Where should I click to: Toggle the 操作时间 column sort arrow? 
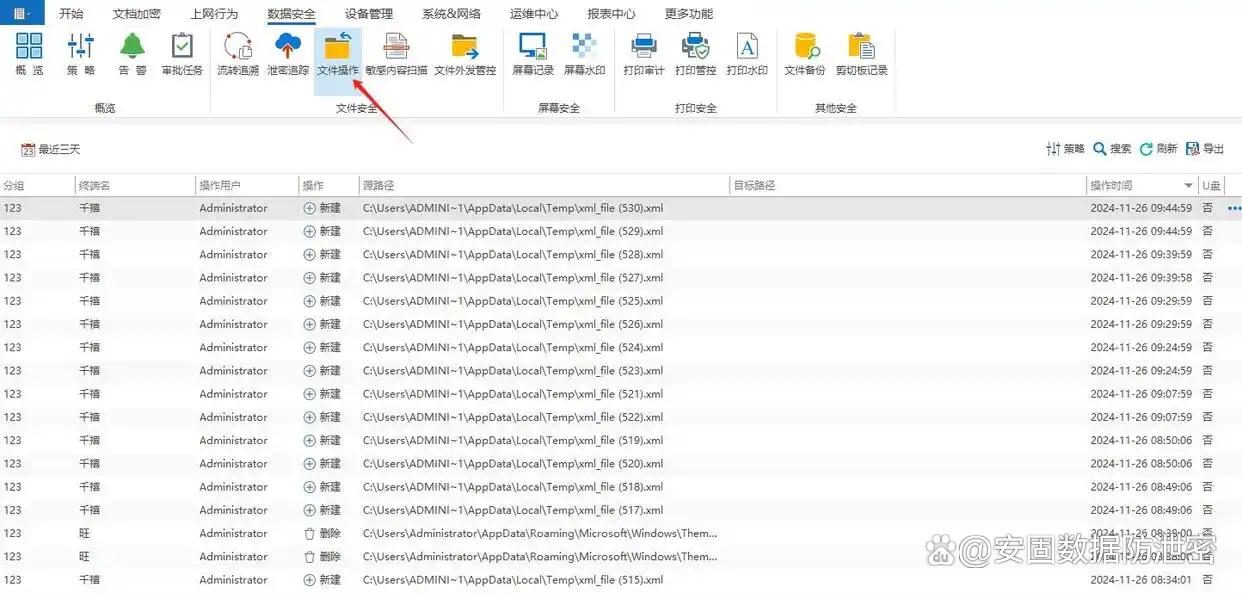[x=1189, y=186]
